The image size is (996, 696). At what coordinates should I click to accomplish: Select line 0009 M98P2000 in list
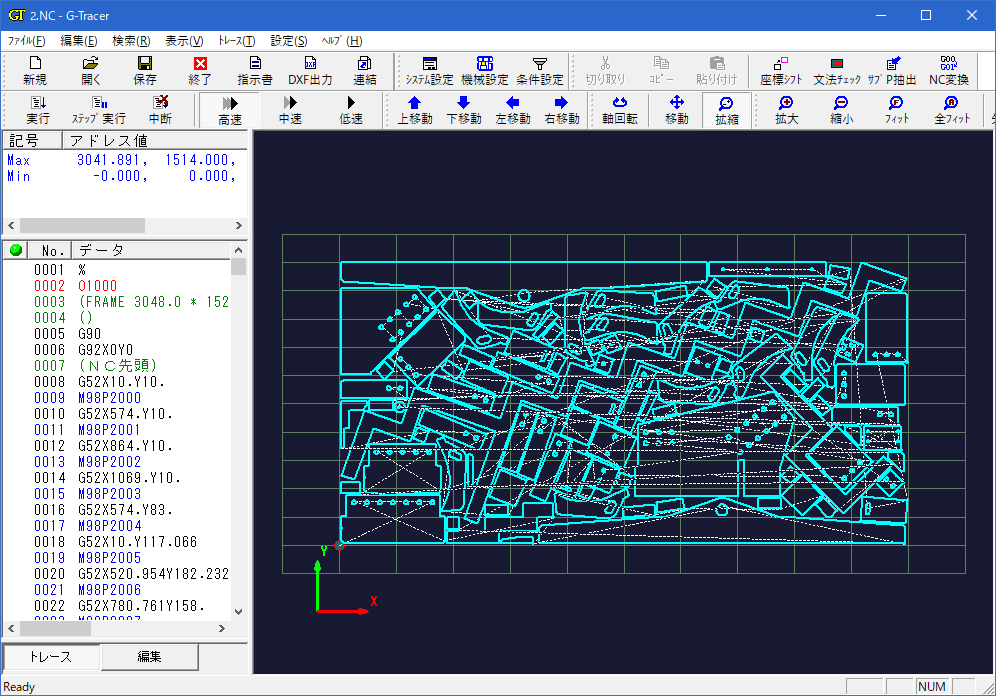(109, 398)
